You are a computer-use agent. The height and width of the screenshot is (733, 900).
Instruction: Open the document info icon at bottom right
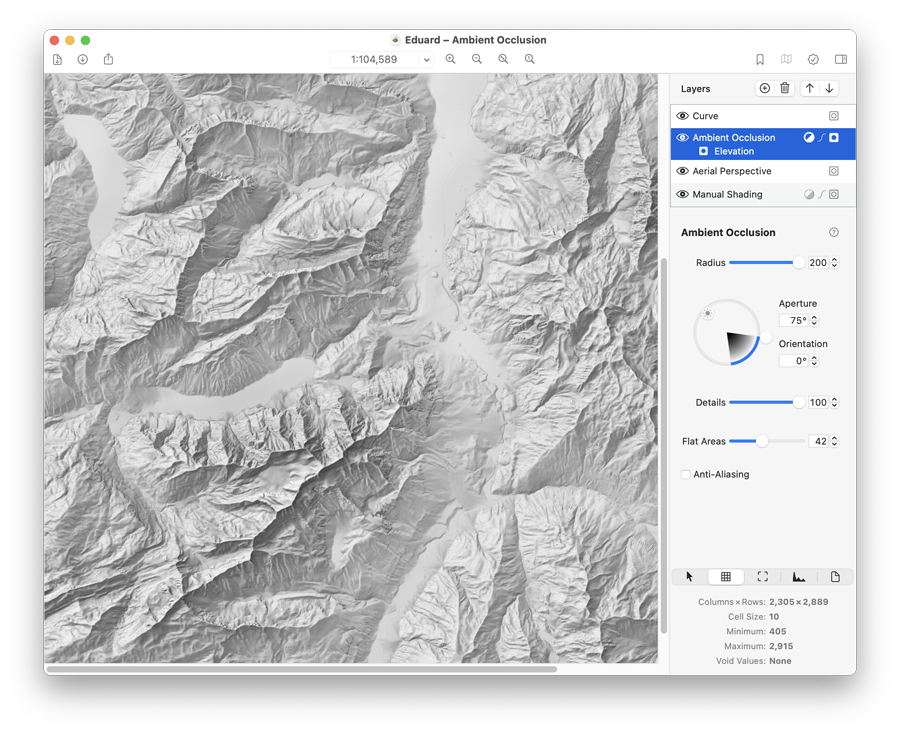(835, 576)
